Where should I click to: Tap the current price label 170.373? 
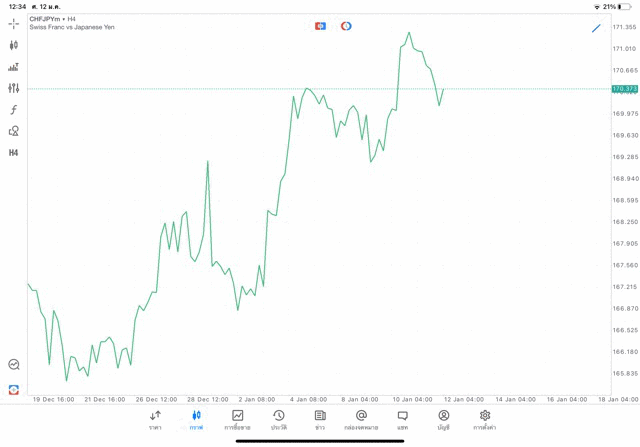click(624, 89)
